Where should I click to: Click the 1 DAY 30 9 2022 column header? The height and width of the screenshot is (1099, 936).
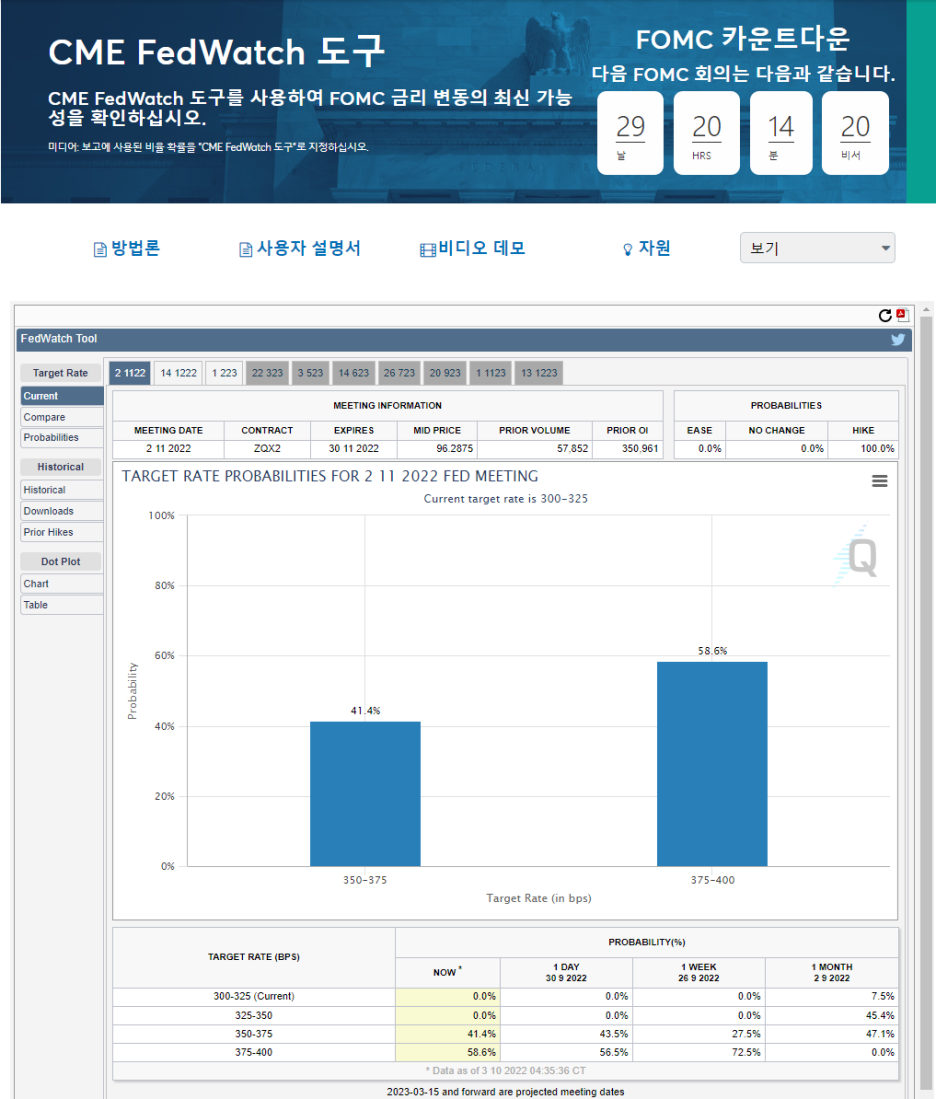(567, 972)
